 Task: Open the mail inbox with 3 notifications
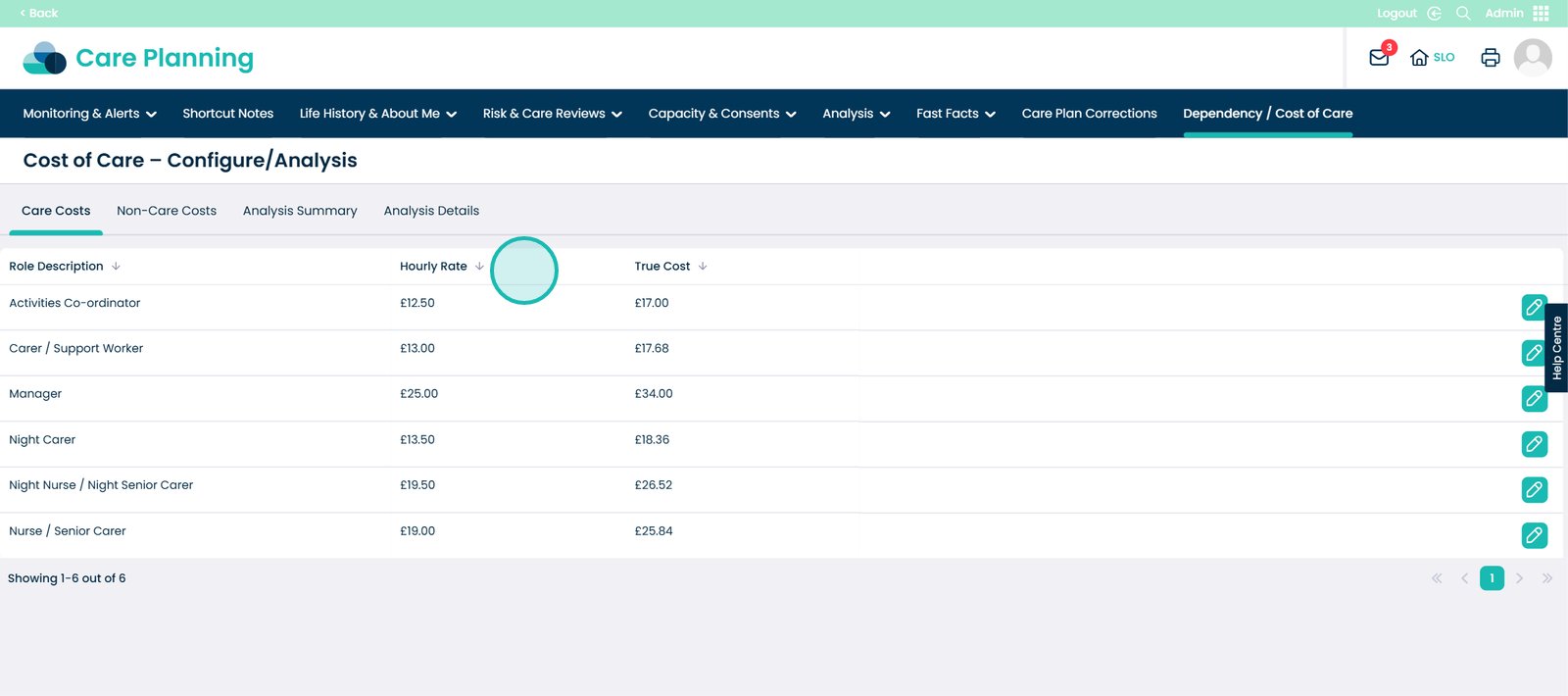pyautogui.click(x=1379, y=58)
